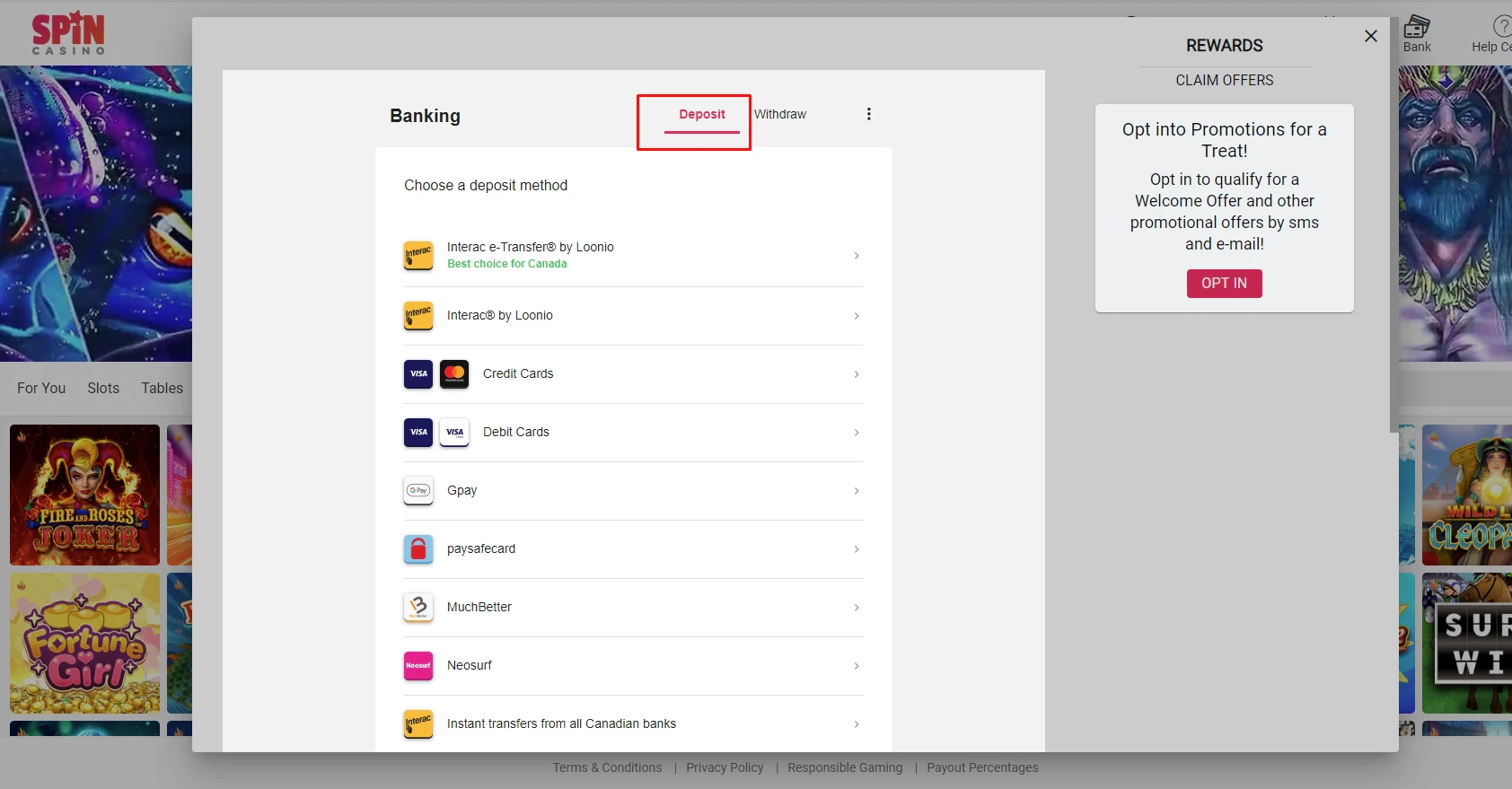The width and height of the screenshot is (1512, 789).
Task: Switch to the Withdraw tab
Action: [780, 115]
